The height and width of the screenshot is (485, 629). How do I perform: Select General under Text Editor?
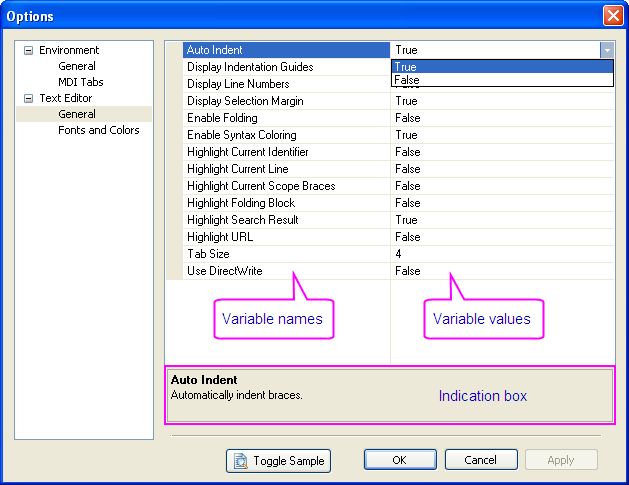click(x=77, y=114)
